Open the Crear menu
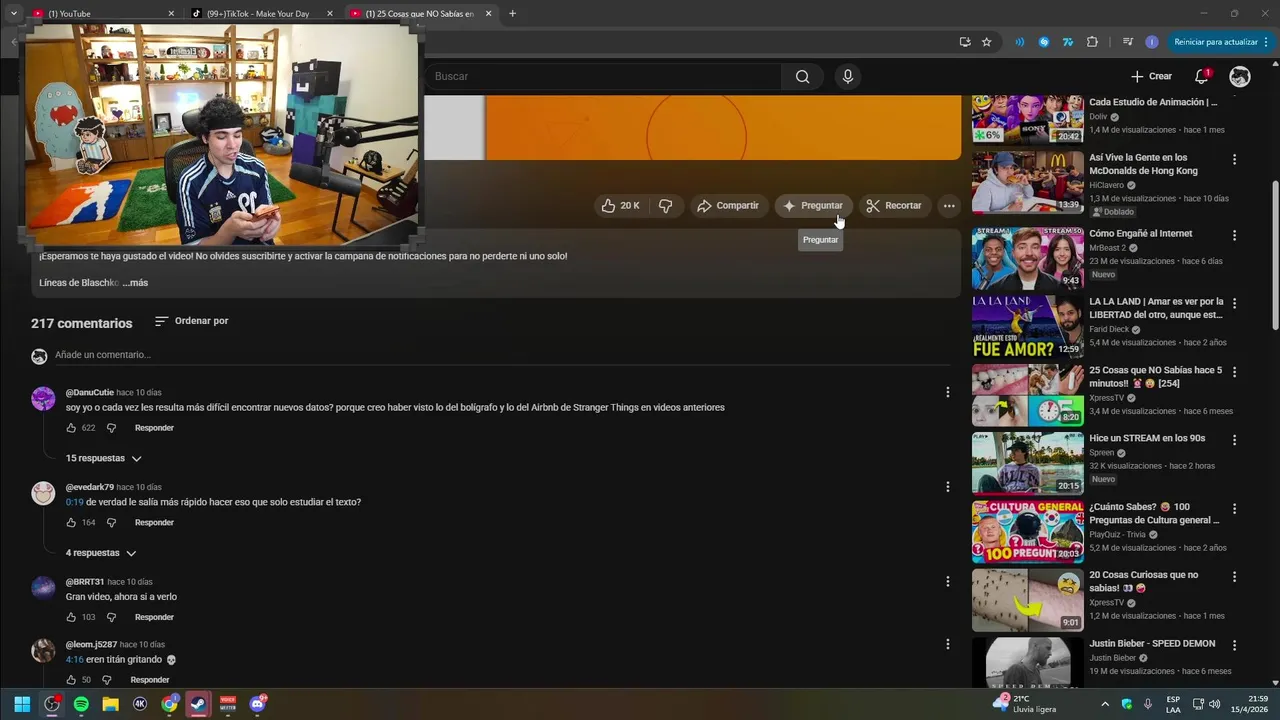This screenshot has height=720, width=1280. (x=1151, y=77)
